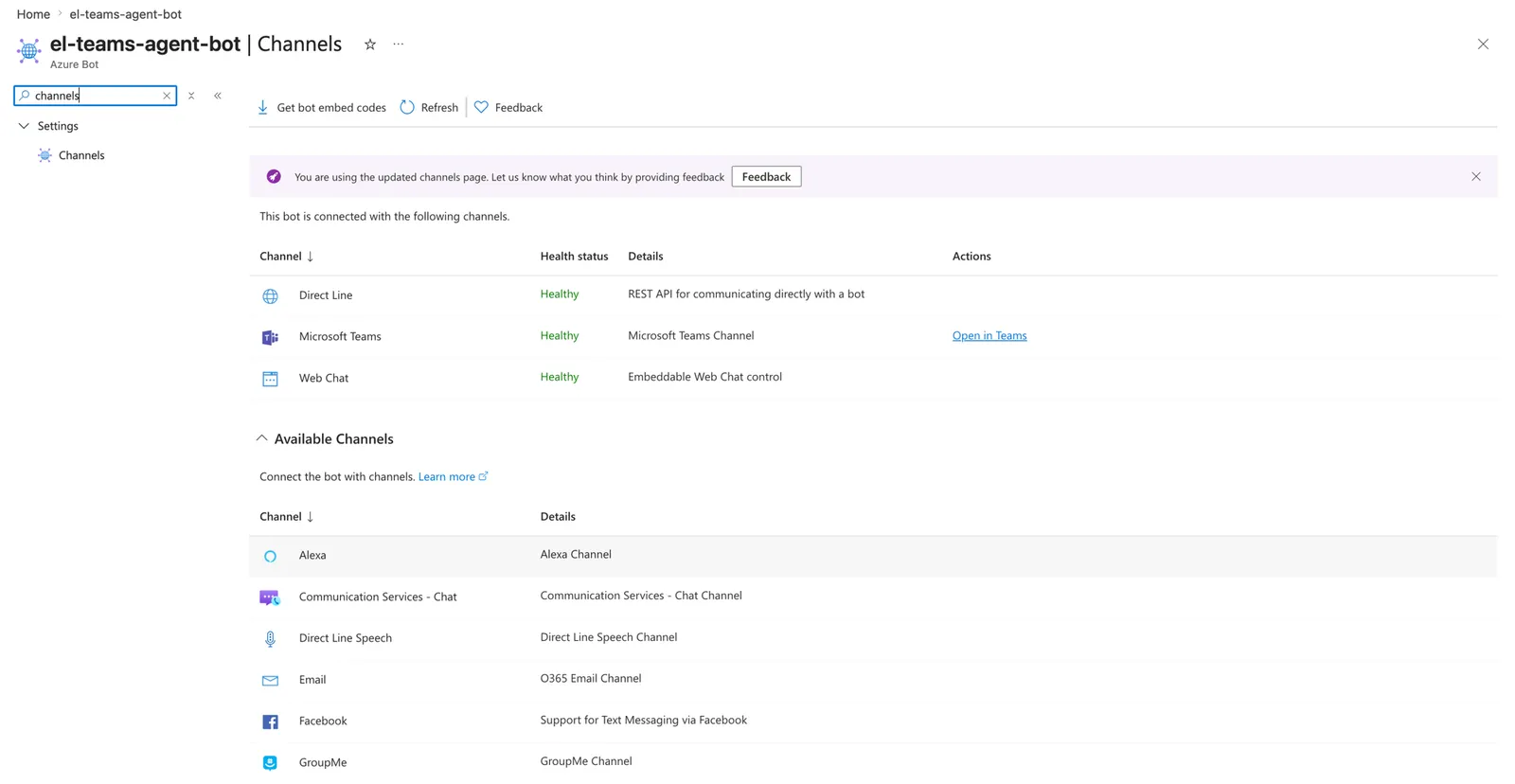This screenshot has width=1515, height=784.
Task: Collapse the sidebar with double chevron
Action: coord(218,96)
